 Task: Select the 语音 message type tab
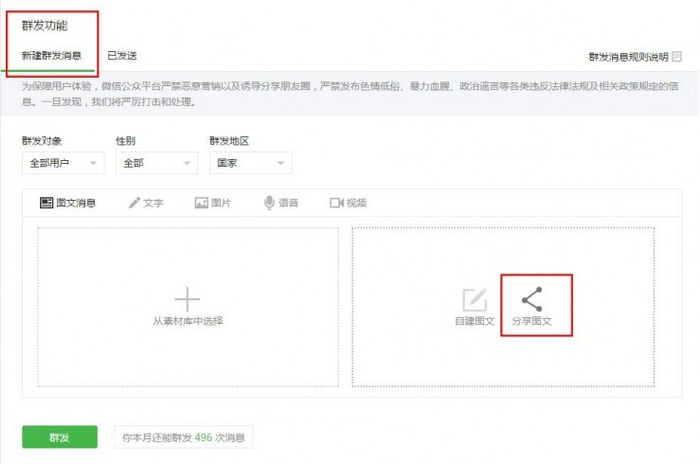point(281,203)
